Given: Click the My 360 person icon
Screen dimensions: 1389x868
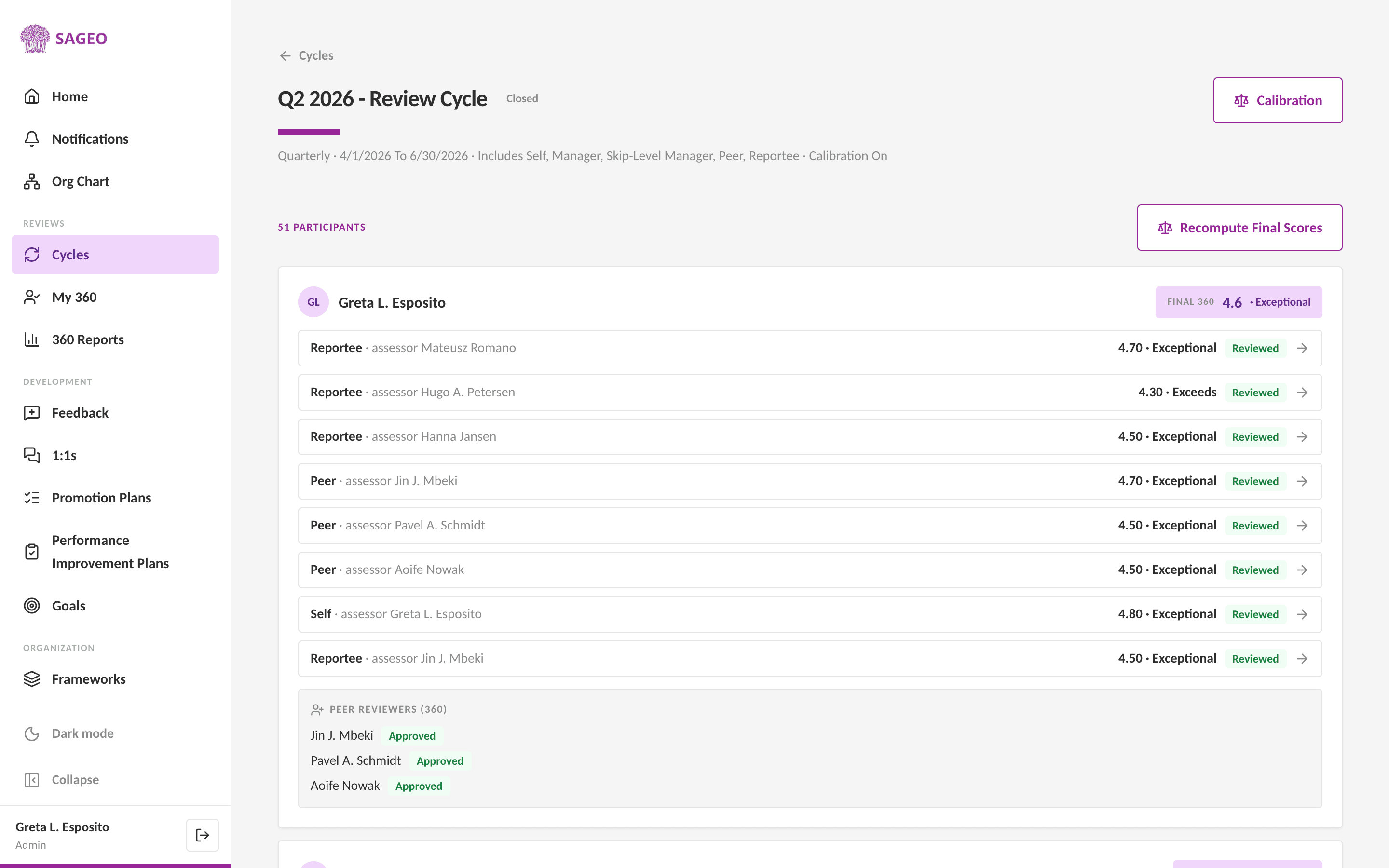Looking at the screenshot, I should [x=31, y=297].
